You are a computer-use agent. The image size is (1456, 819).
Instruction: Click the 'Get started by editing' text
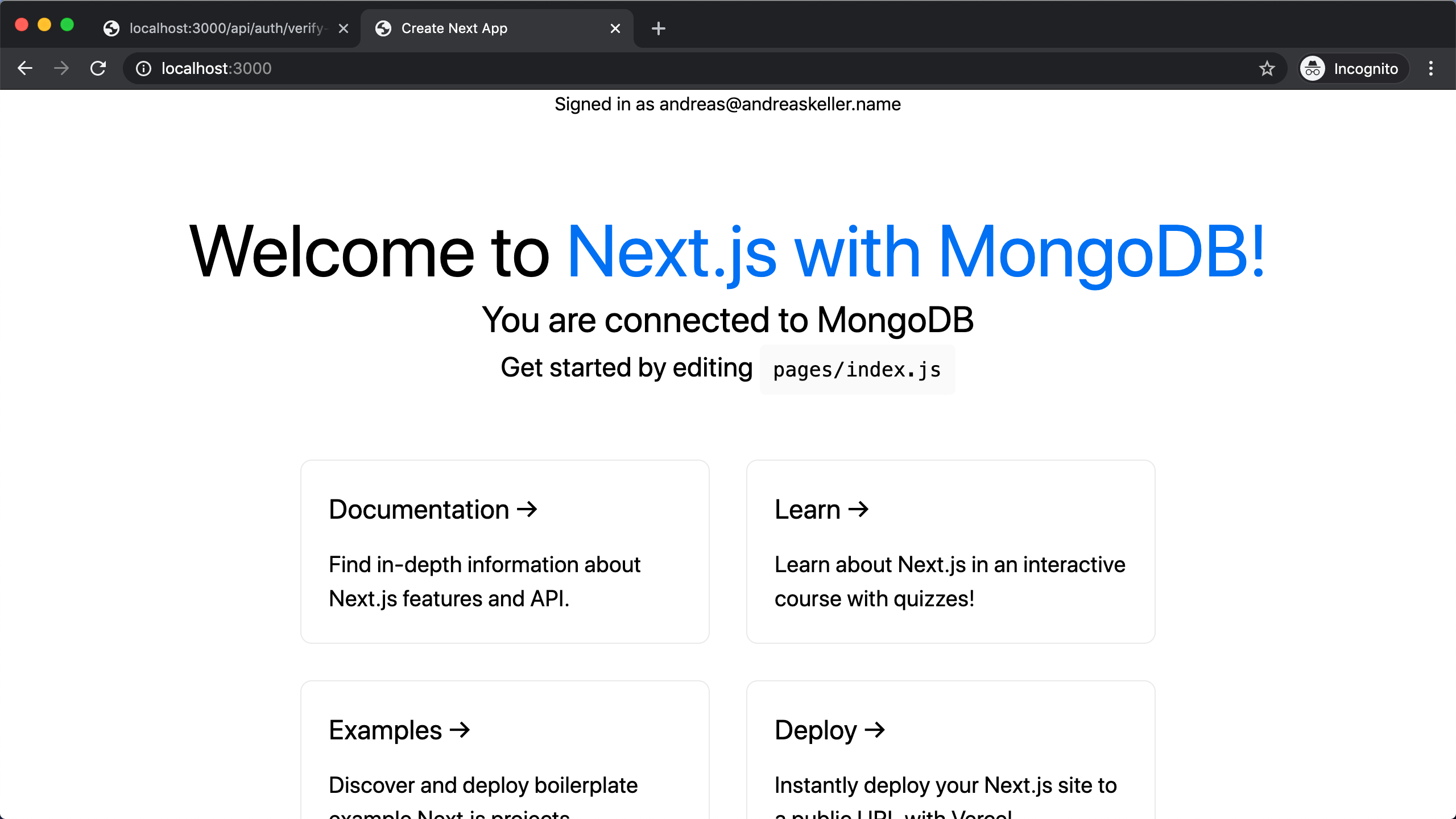[x=627, y=368]
